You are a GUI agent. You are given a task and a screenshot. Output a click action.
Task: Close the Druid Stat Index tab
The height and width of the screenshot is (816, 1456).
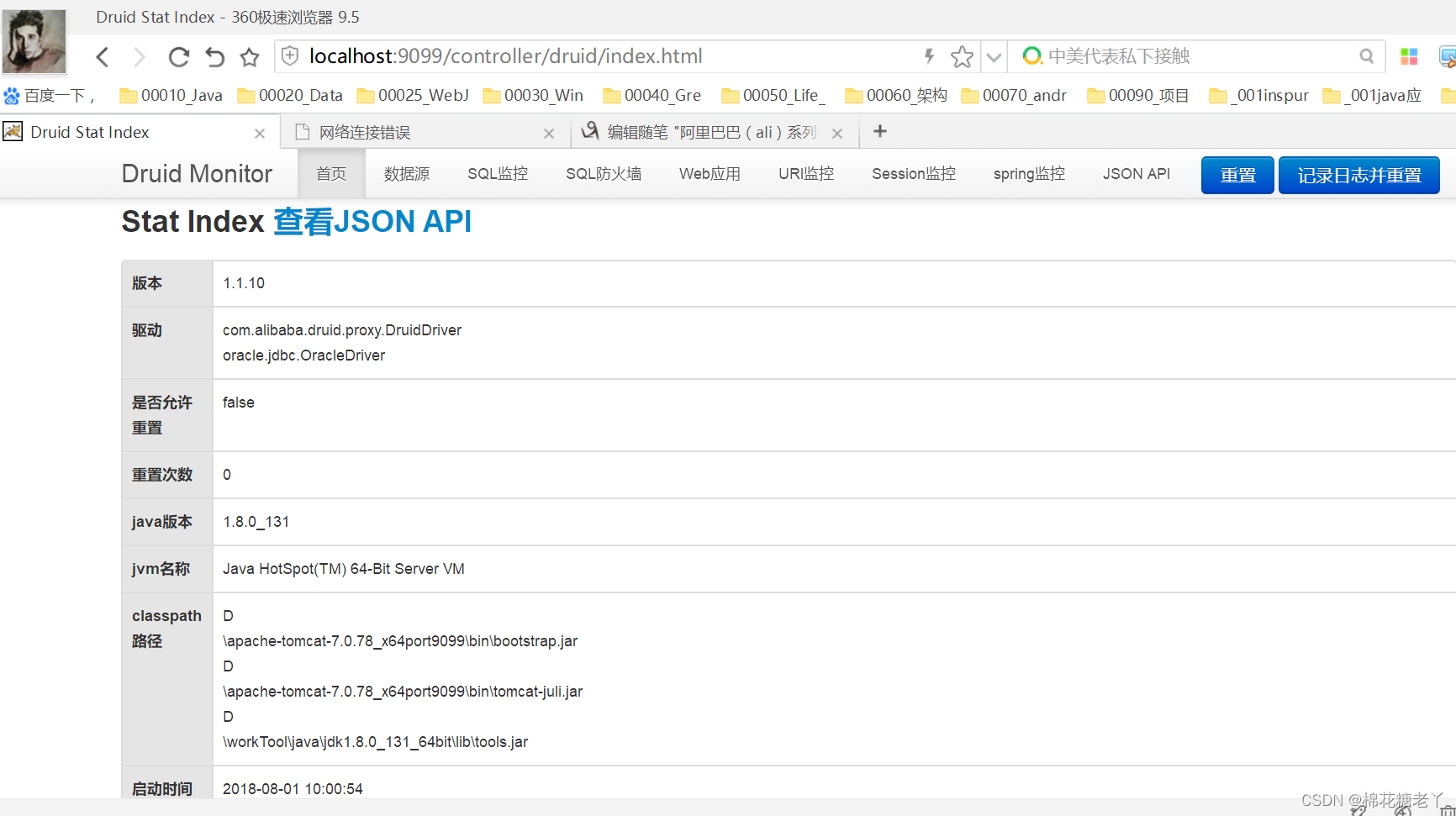pos(260,133)
